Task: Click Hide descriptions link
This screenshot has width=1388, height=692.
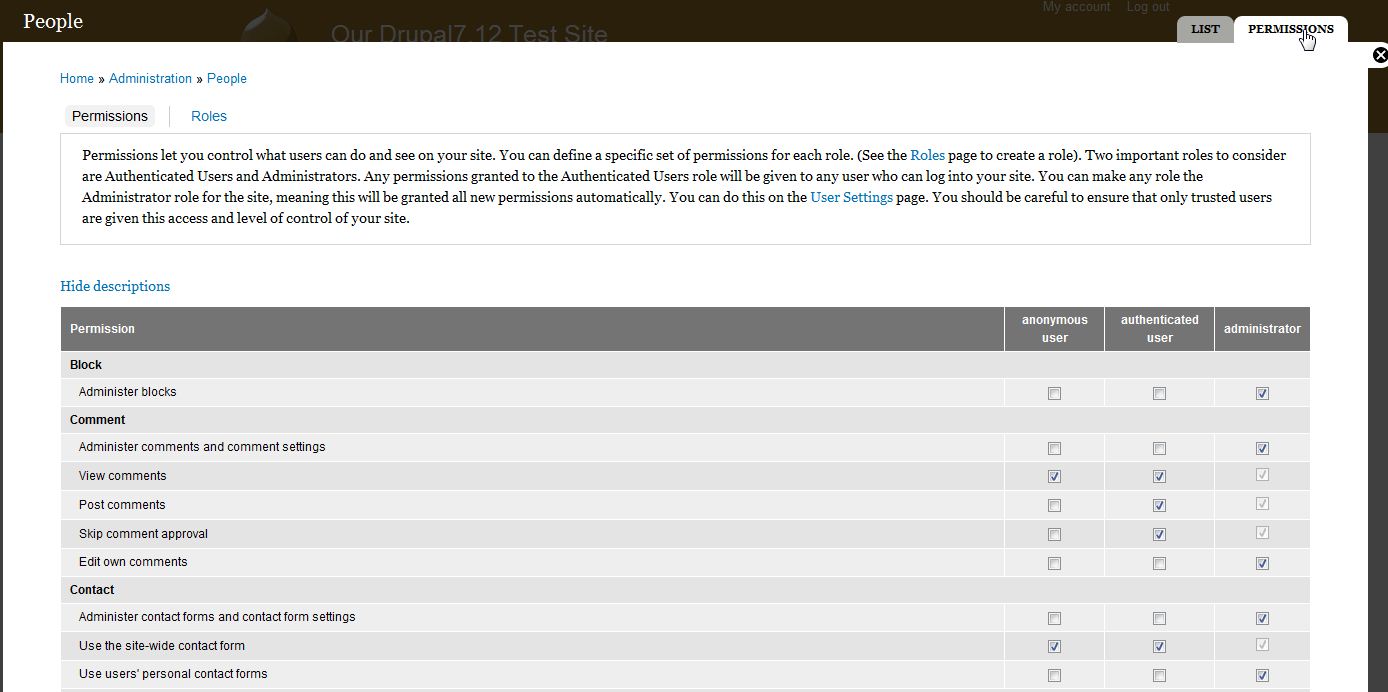Action: [115, 286]
